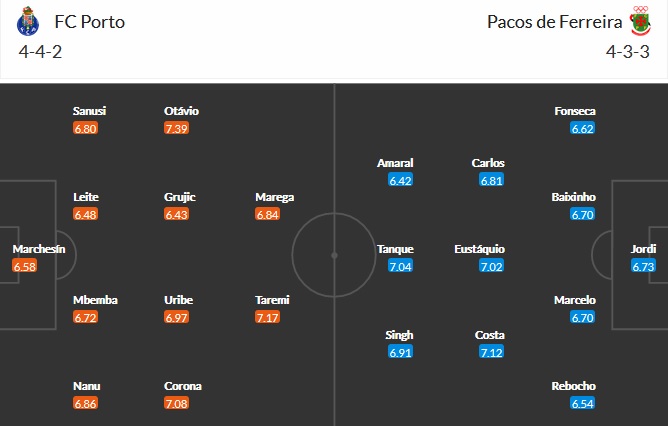Select goalkeeper Marchesín on the pitch
Viewport: 668px width, 426px height.
pyautogui.click(x=39, y=249)
